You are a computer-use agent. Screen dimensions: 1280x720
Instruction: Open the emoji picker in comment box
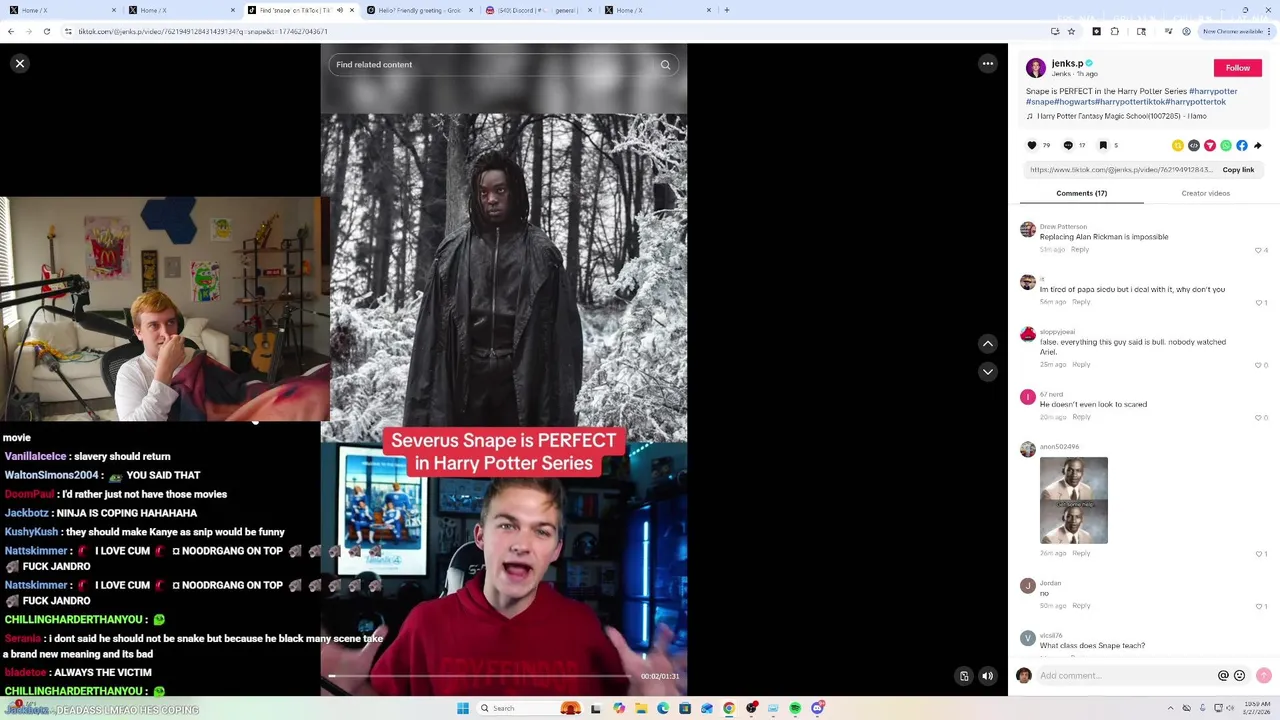pos(1239,676)
